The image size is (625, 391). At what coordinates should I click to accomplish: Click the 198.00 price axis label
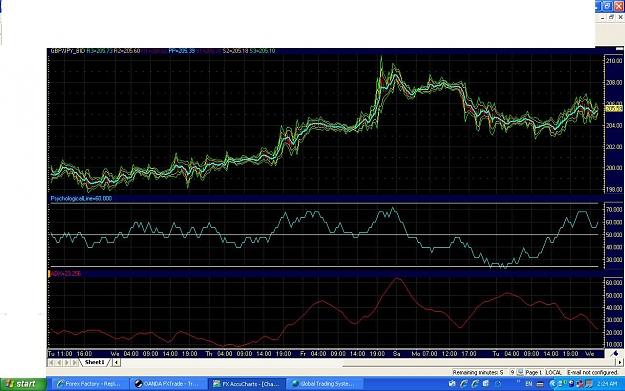coord(613,189)
